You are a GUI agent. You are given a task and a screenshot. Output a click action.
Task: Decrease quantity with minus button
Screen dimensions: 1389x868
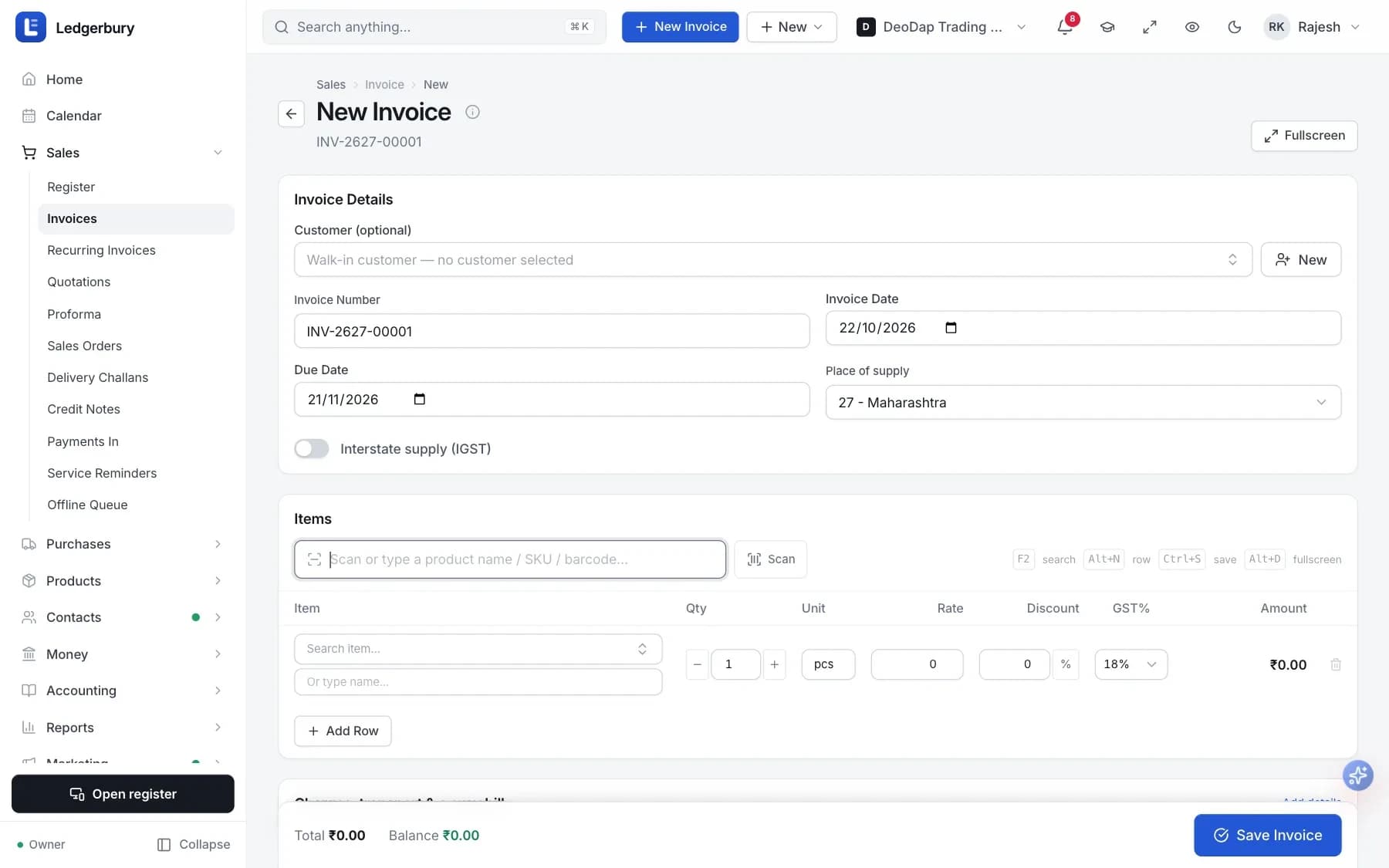698,664
